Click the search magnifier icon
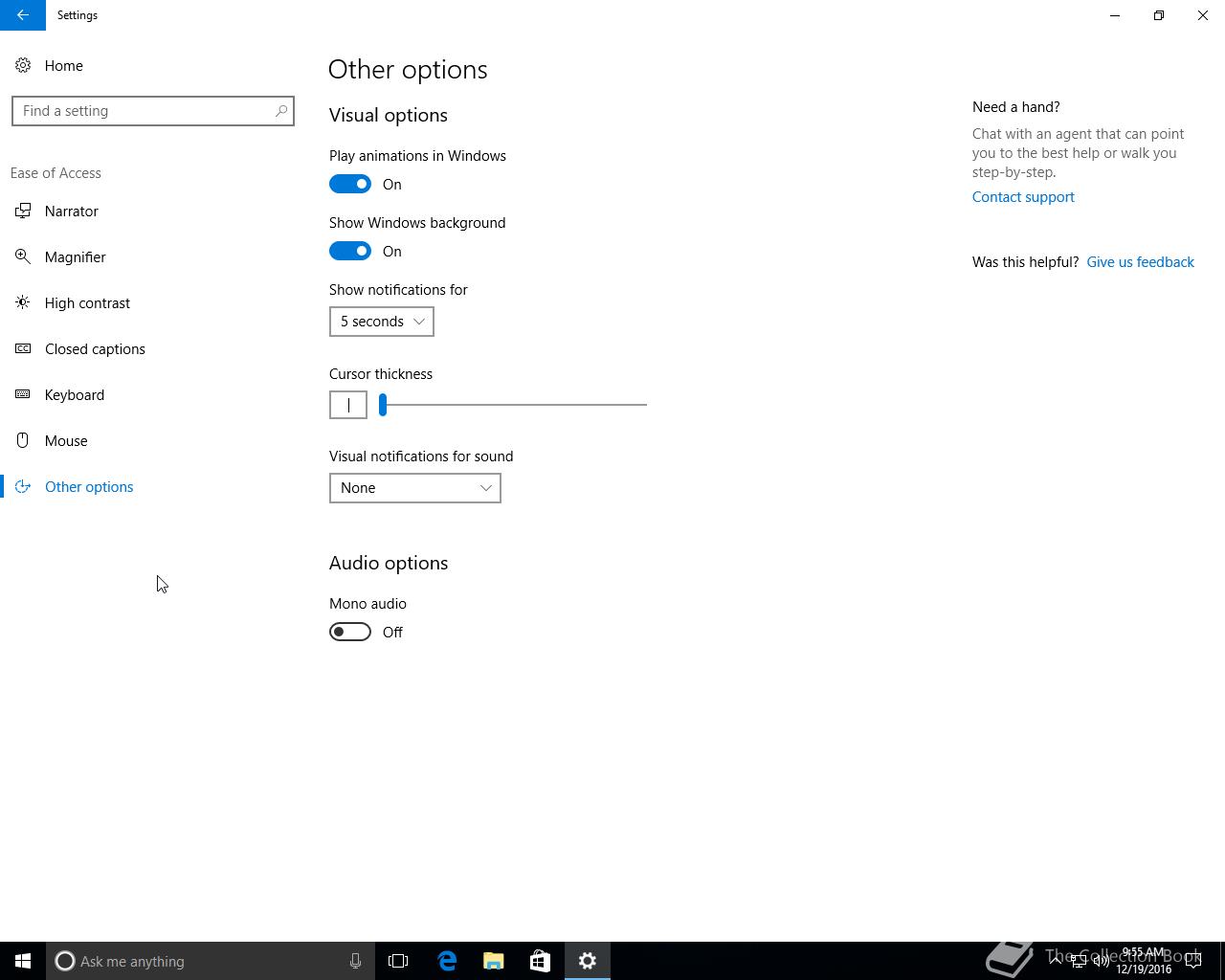1225x980 pixels. [281, 111]
